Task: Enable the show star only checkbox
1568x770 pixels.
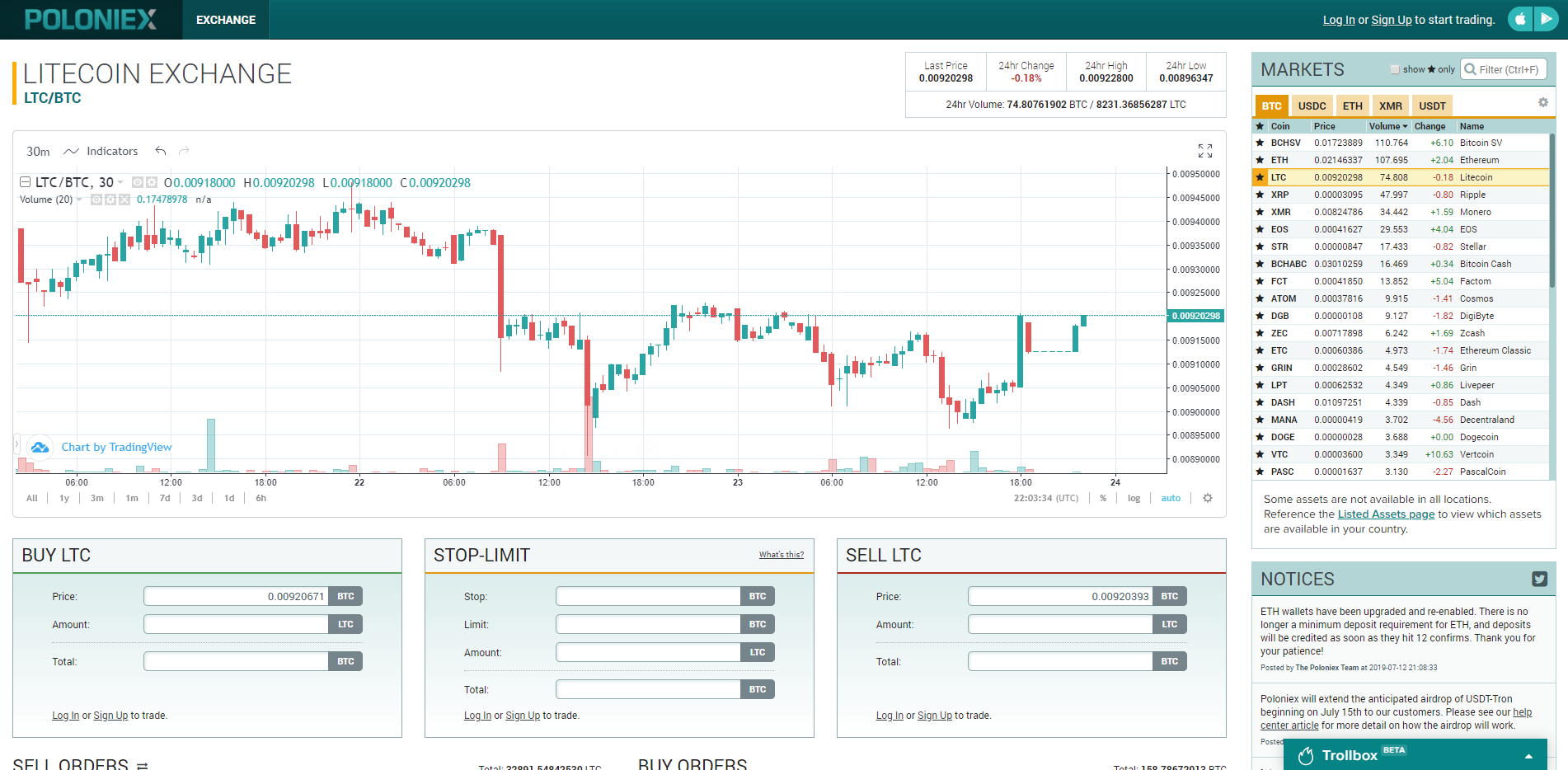Action: coord(1395,69)
